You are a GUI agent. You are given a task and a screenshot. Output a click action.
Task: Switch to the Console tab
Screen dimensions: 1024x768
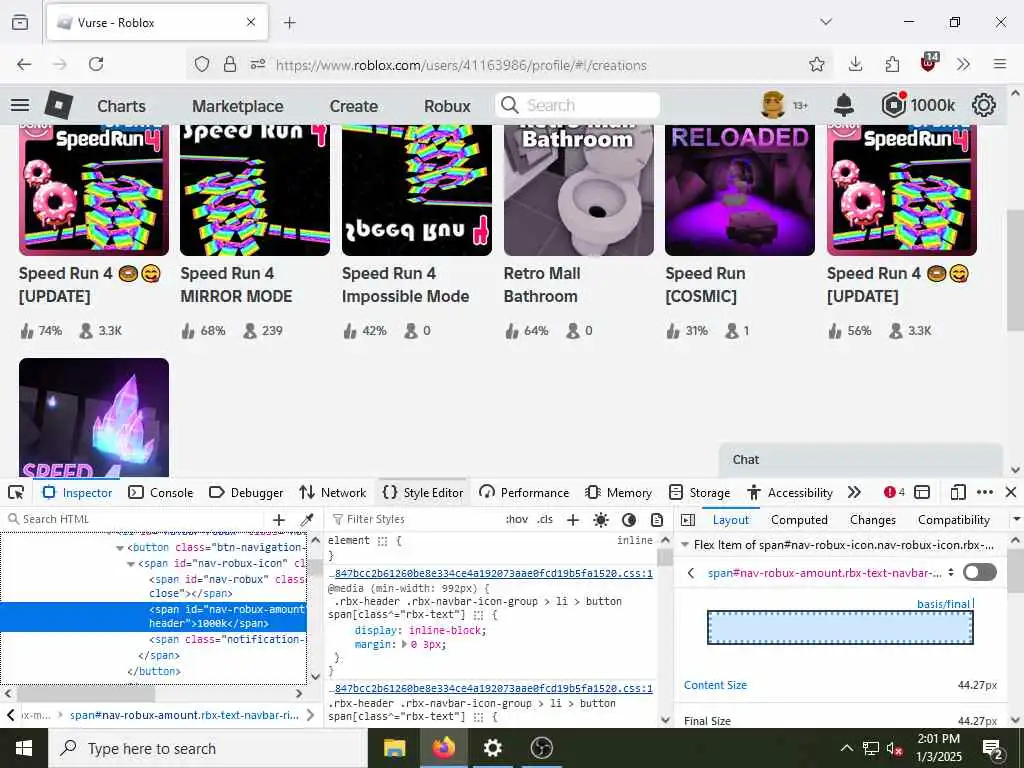(161, 492)
